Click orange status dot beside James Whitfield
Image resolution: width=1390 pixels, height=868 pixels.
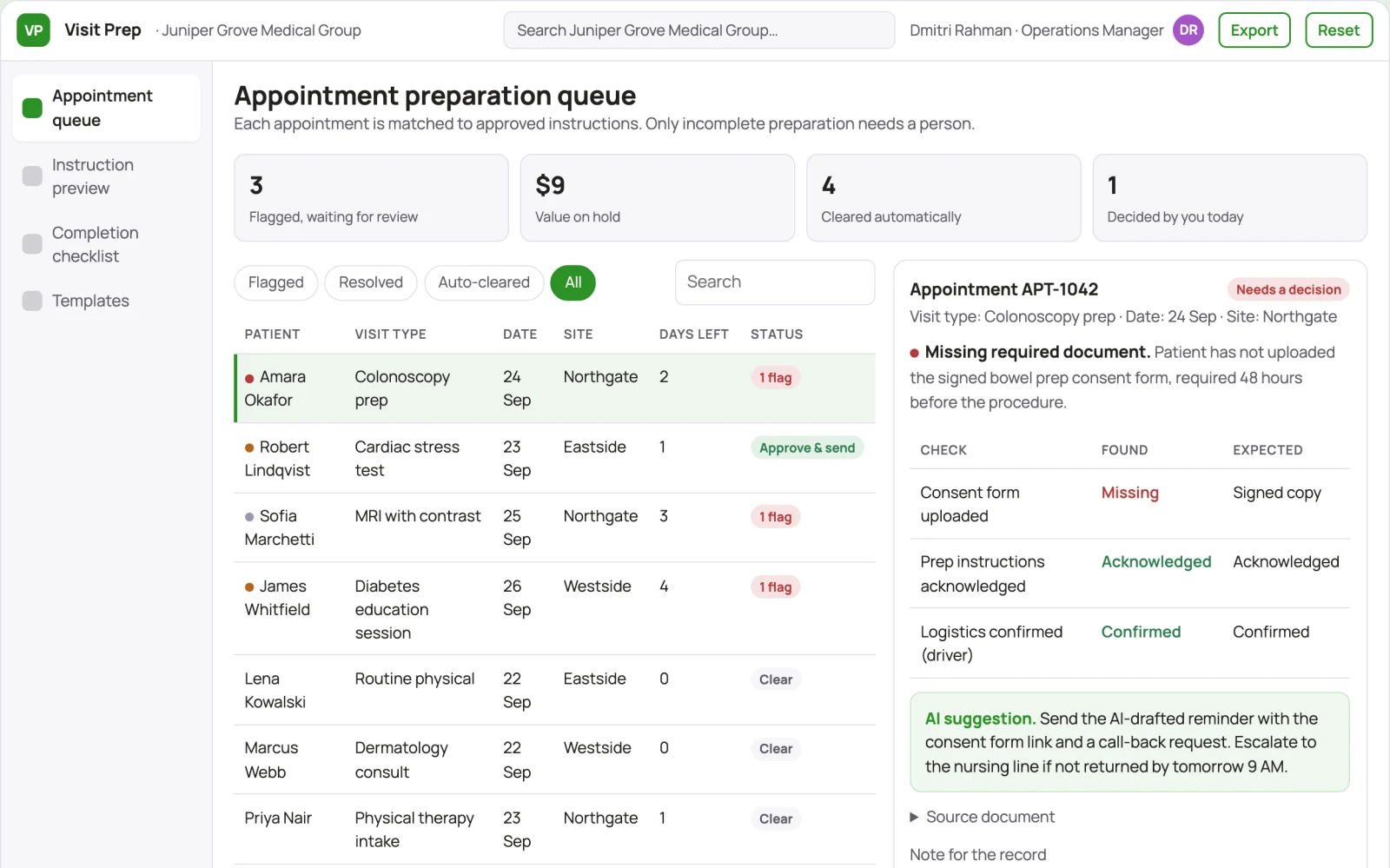(249, 587)
